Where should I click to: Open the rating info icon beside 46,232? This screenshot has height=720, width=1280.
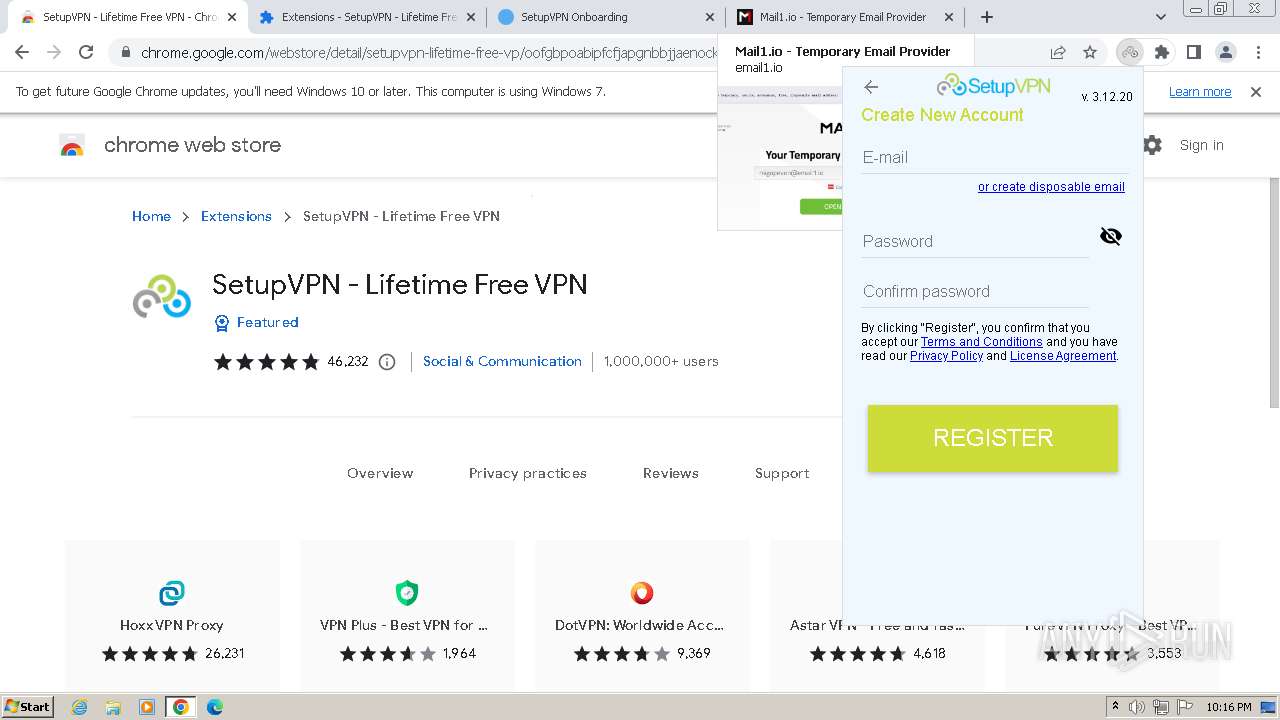(387, 362)
